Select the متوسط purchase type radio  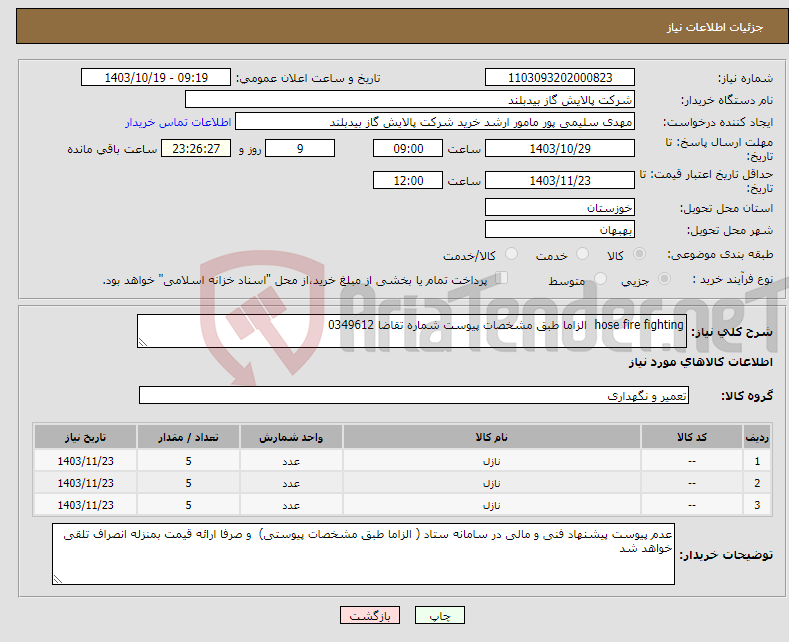600,278
